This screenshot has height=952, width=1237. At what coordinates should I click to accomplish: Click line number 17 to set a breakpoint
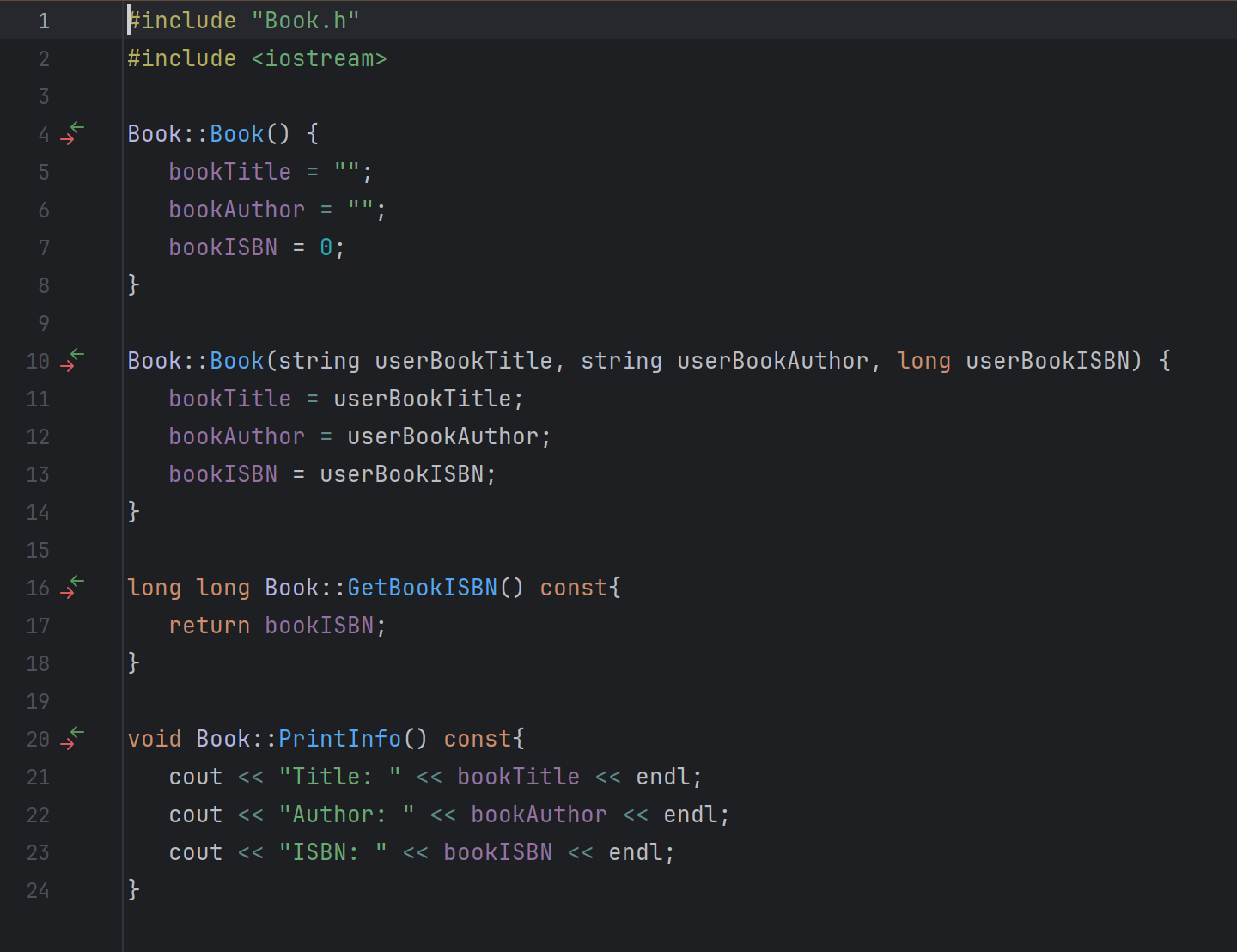pyautogui.click(x=38, y=626)
